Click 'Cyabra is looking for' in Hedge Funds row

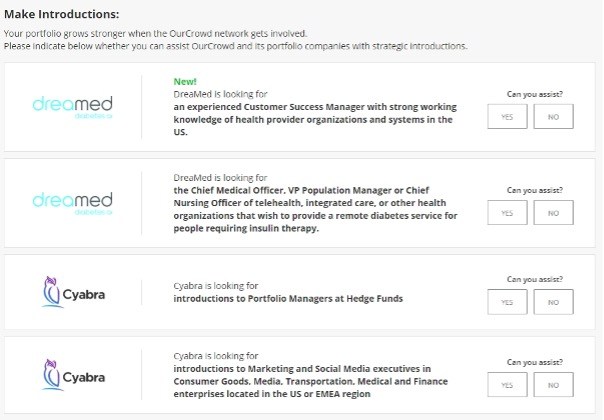pyautogui.click(x=216, y=286)
